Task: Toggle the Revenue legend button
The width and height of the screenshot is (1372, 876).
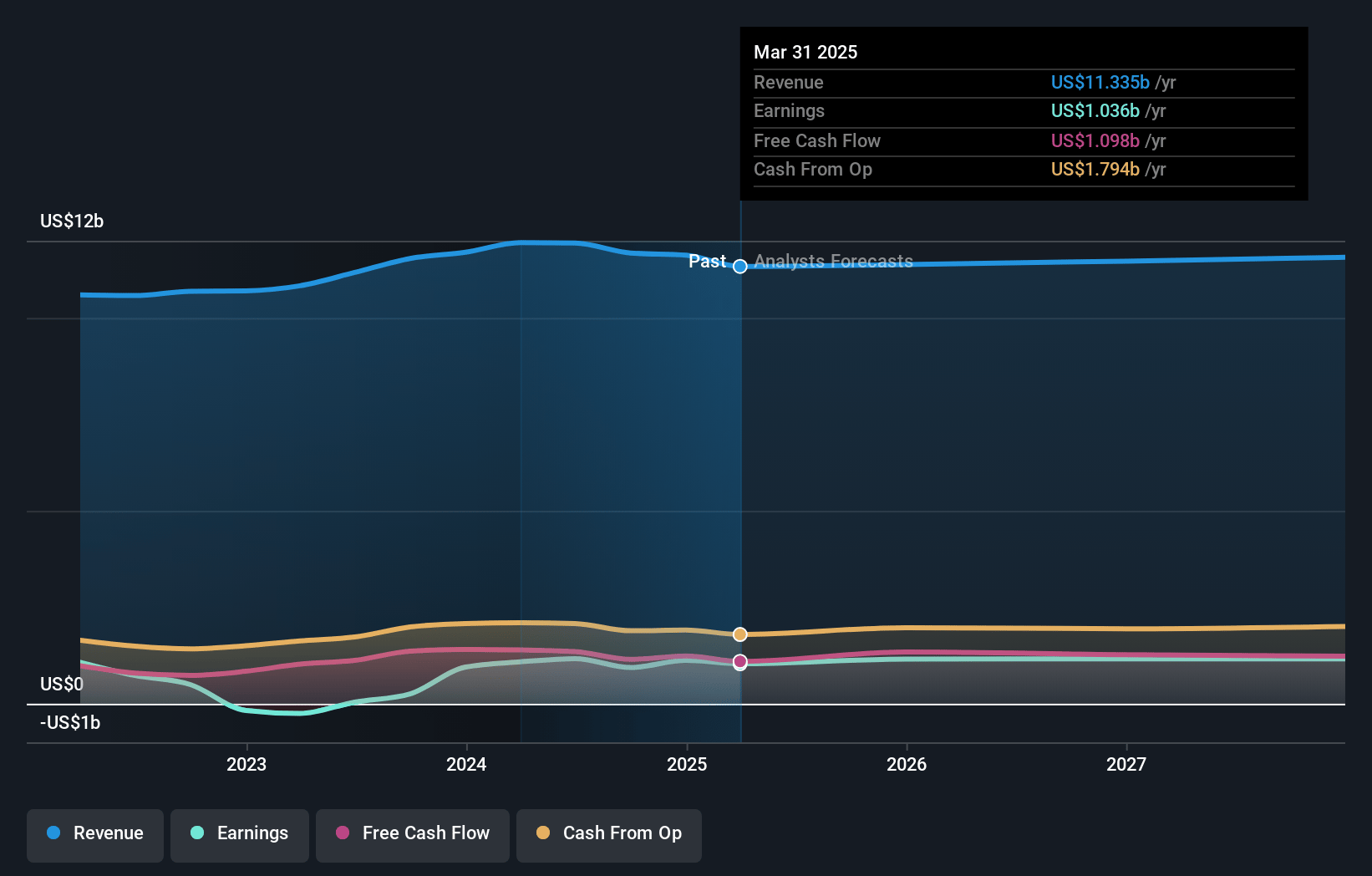Action: pyautogui.click(x=95, y=835)
